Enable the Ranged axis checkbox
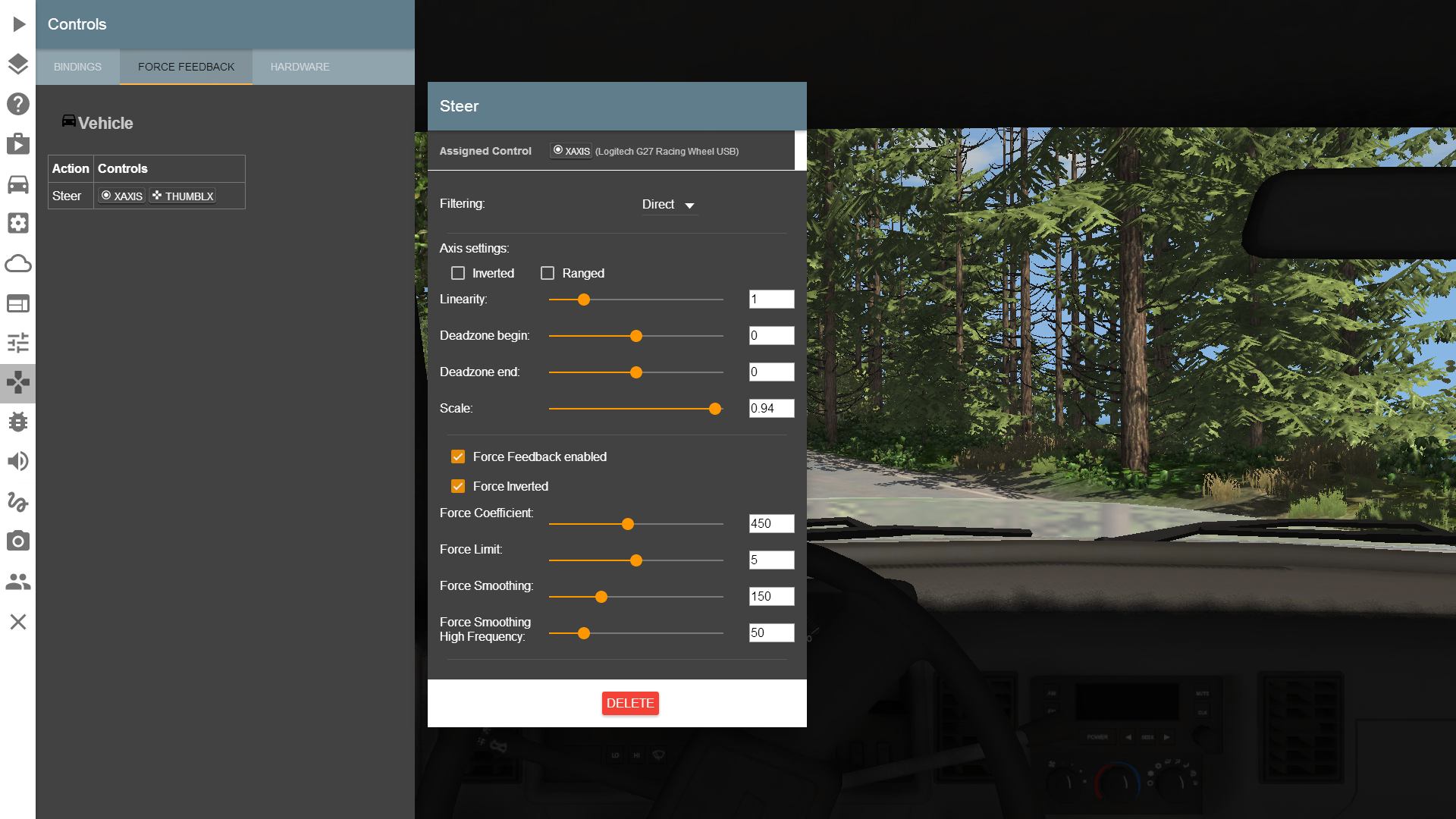The height and width of the screenshot is (819, 1456). point(548,273)
